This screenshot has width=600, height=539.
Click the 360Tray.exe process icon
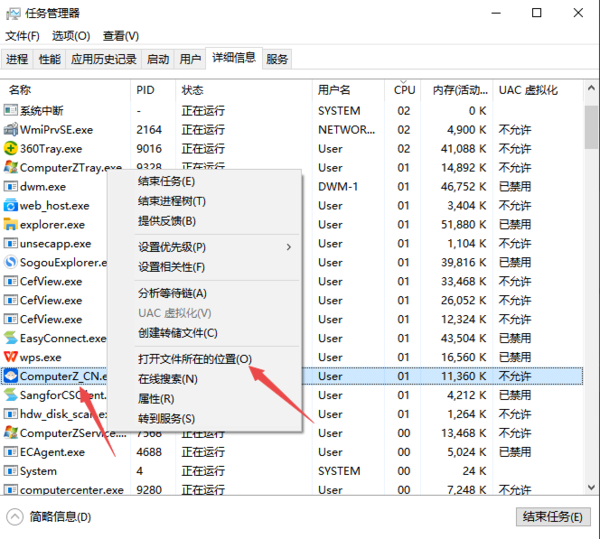click(11, 149)
